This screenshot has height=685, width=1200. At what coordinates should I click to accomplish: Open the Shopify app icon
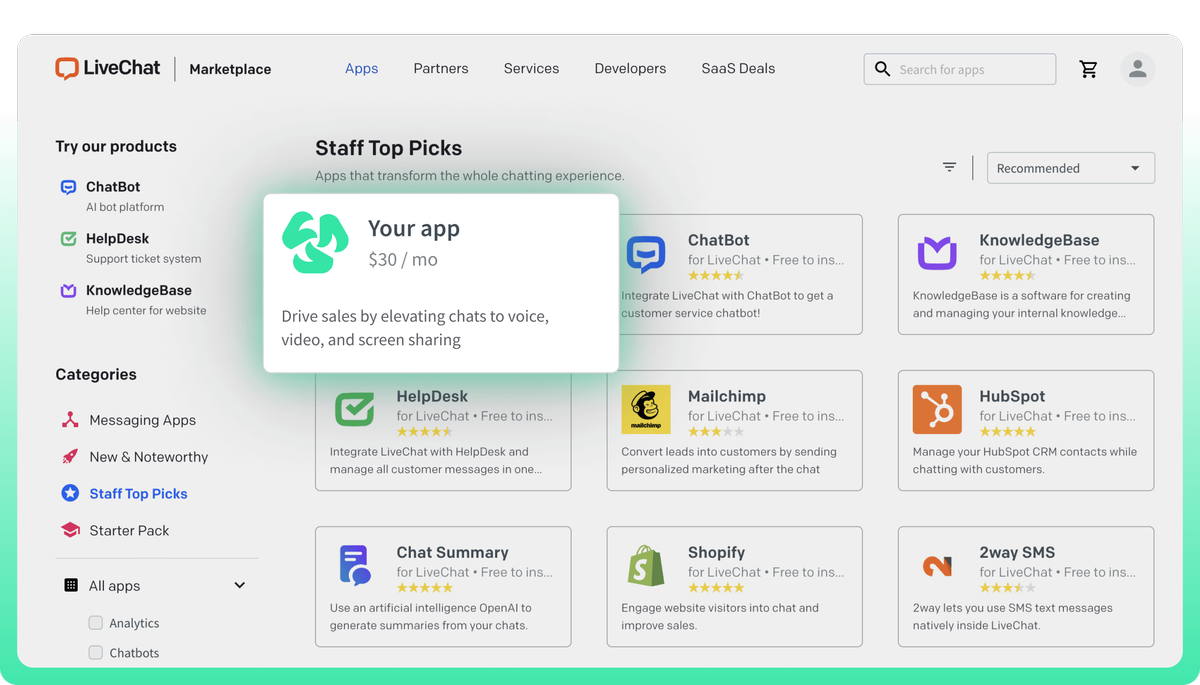pos(645,565)
